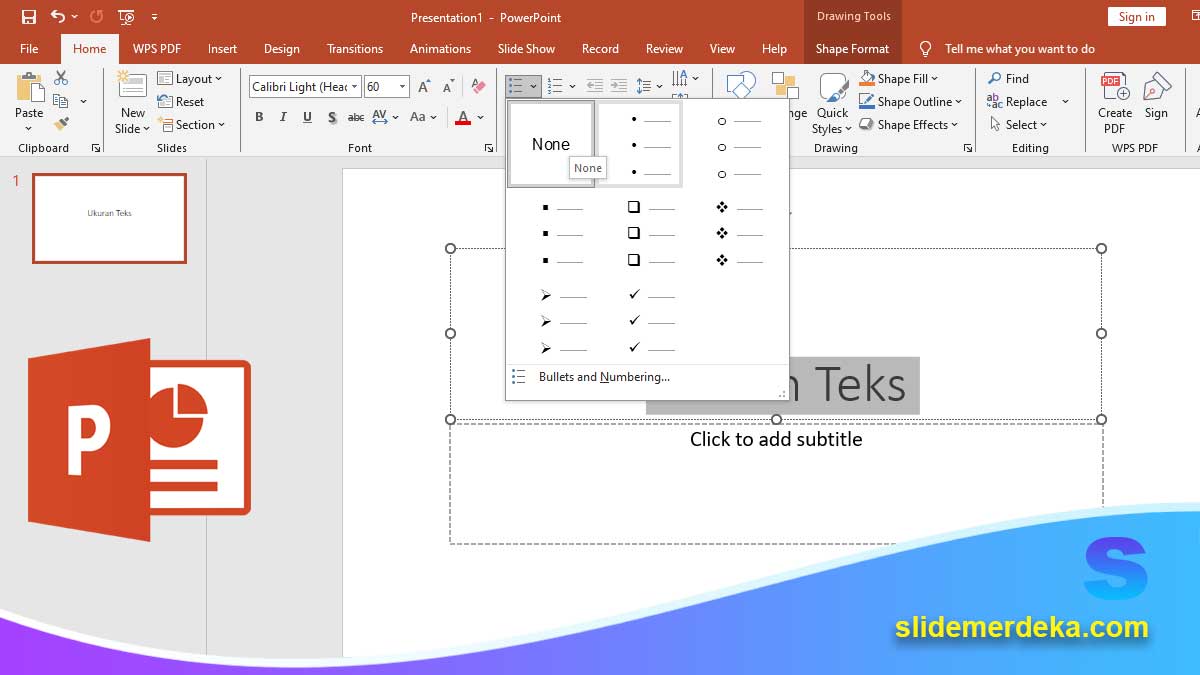Open the Drawing group dialog launcher
Image resolution: width=1200 pixels, height=675 pixels.
tap(968, 148)
